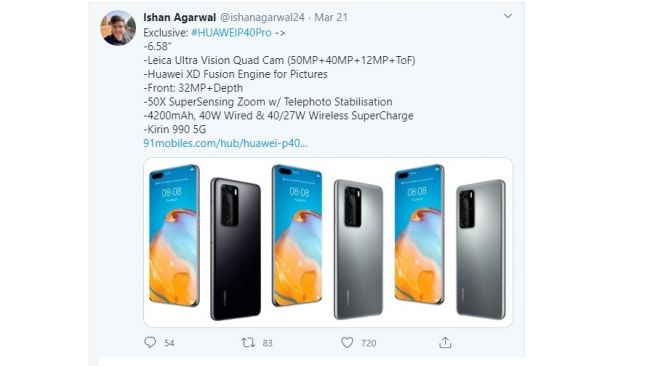Screen dimensions: 653x366
Task: Click the 83 retweets count
Action: point(267,343)
